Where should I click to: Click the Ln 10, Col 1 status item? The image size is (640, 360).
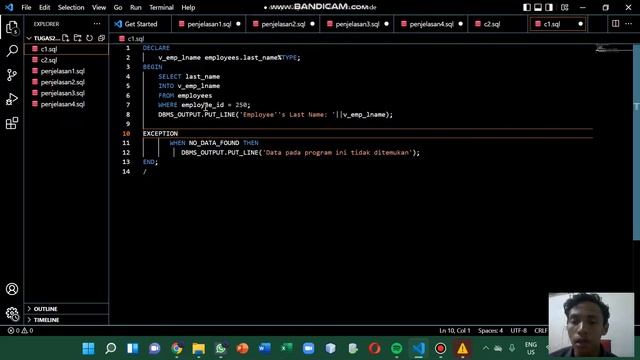pyautogui.click(x=455, y=331)
